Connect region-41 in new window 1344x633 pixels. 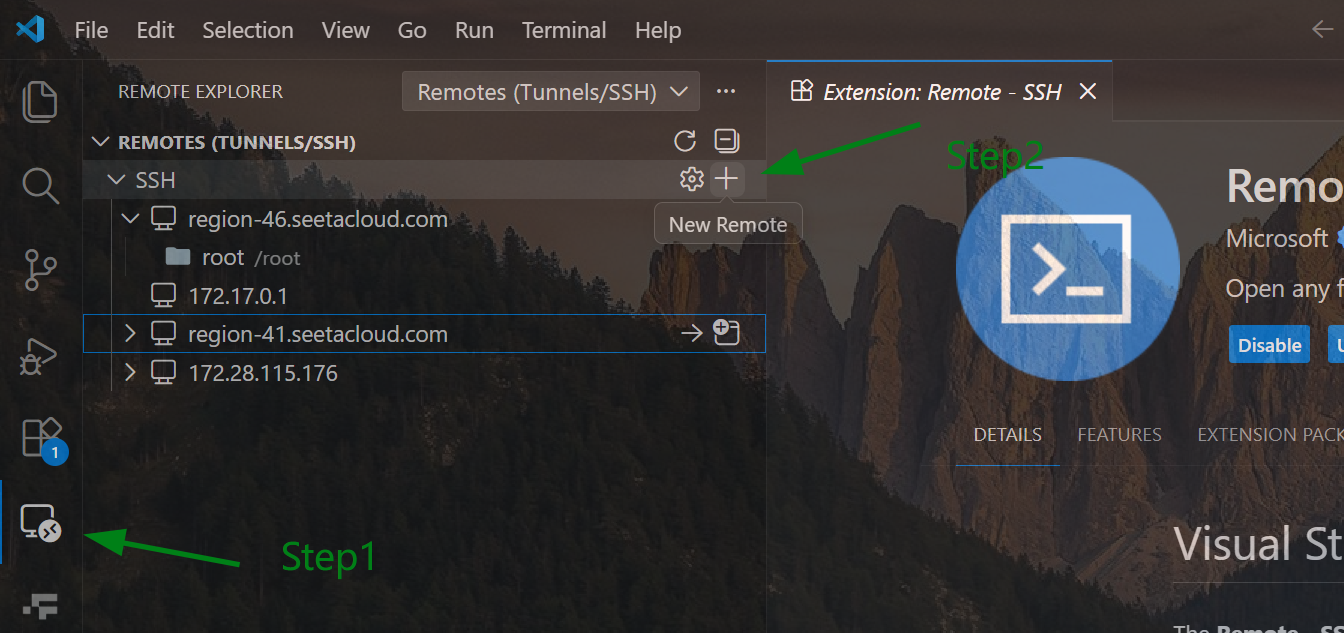[727, 334]
